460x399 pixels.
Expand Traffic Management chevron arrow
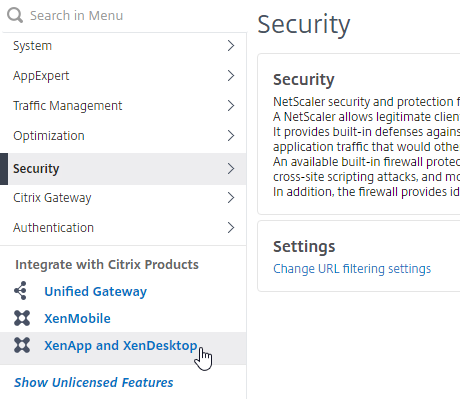(231, 106)
